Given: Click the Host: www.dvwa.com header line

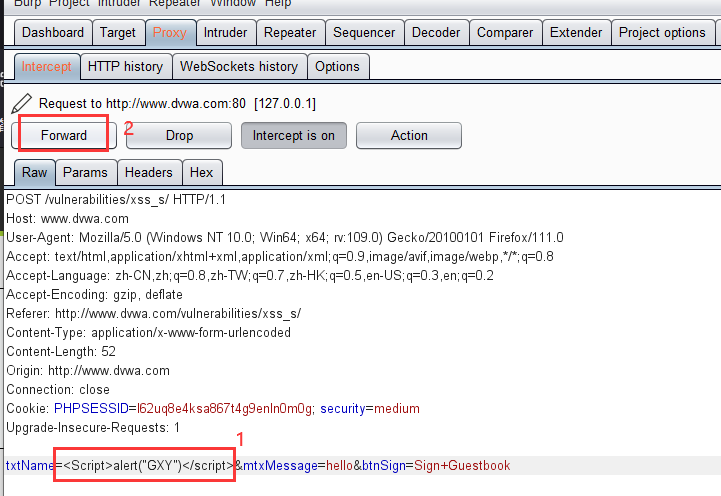Looking at the screenshot, I should click(x=68, y=218).
